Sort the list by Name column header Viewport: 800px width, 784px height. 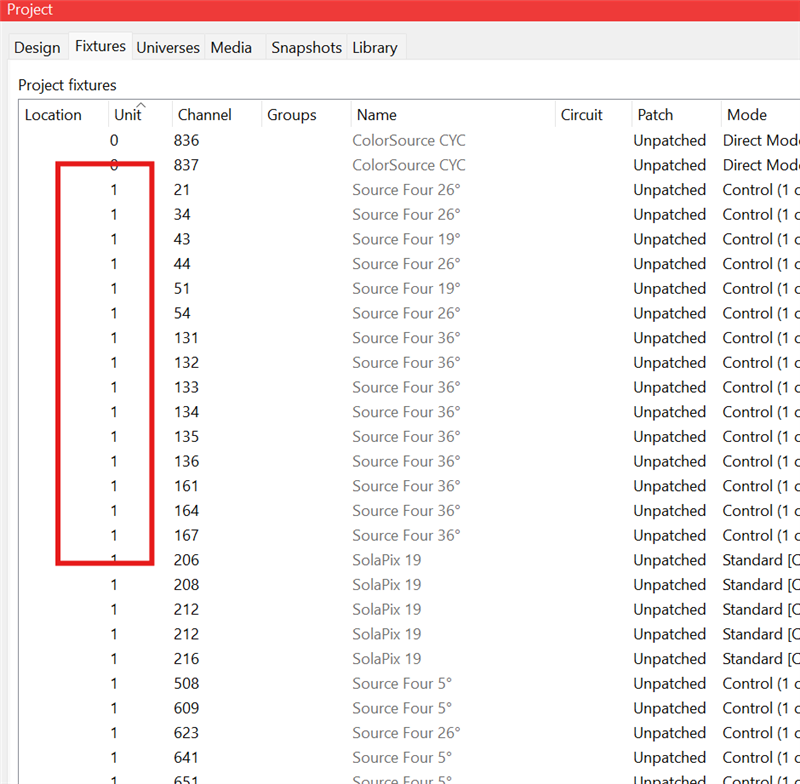pyautogui.click(x=377, y=115)
